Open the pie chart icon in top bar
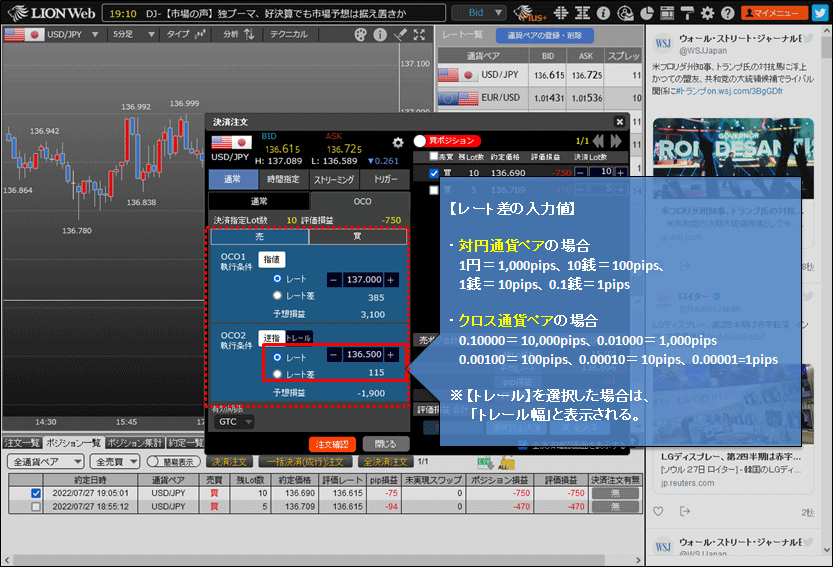833x567 pixels. (x=647, y=13)
